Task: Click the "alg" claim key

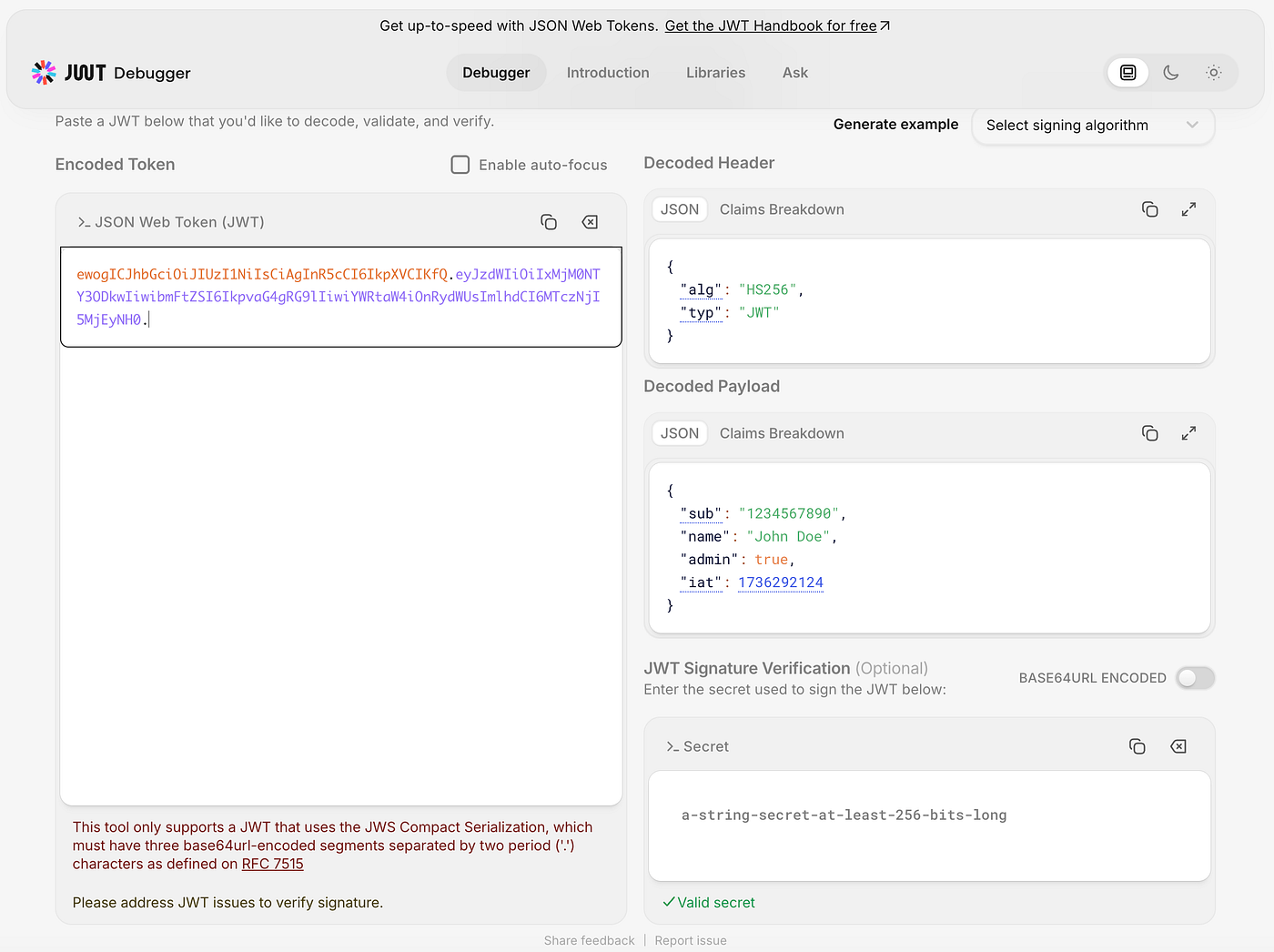Action: click(701, 289)
